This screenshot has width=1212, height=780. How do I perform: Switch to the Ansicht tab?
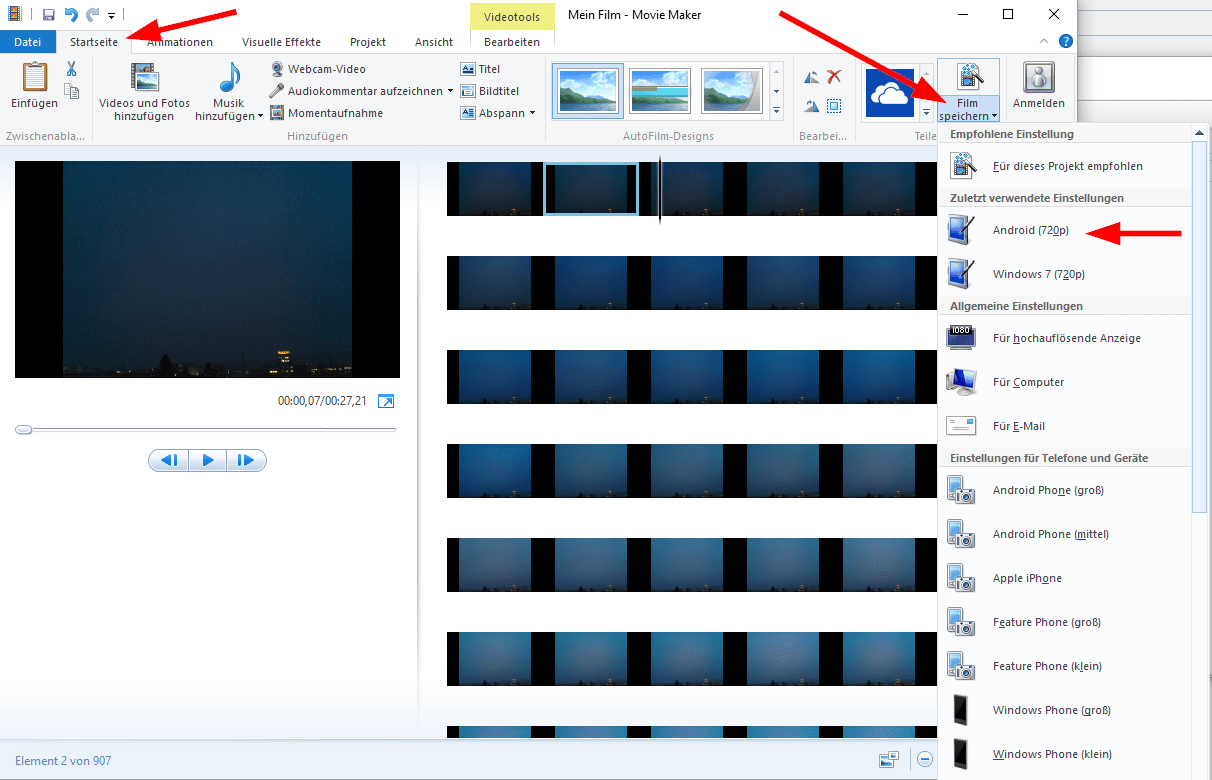[434, 42]
